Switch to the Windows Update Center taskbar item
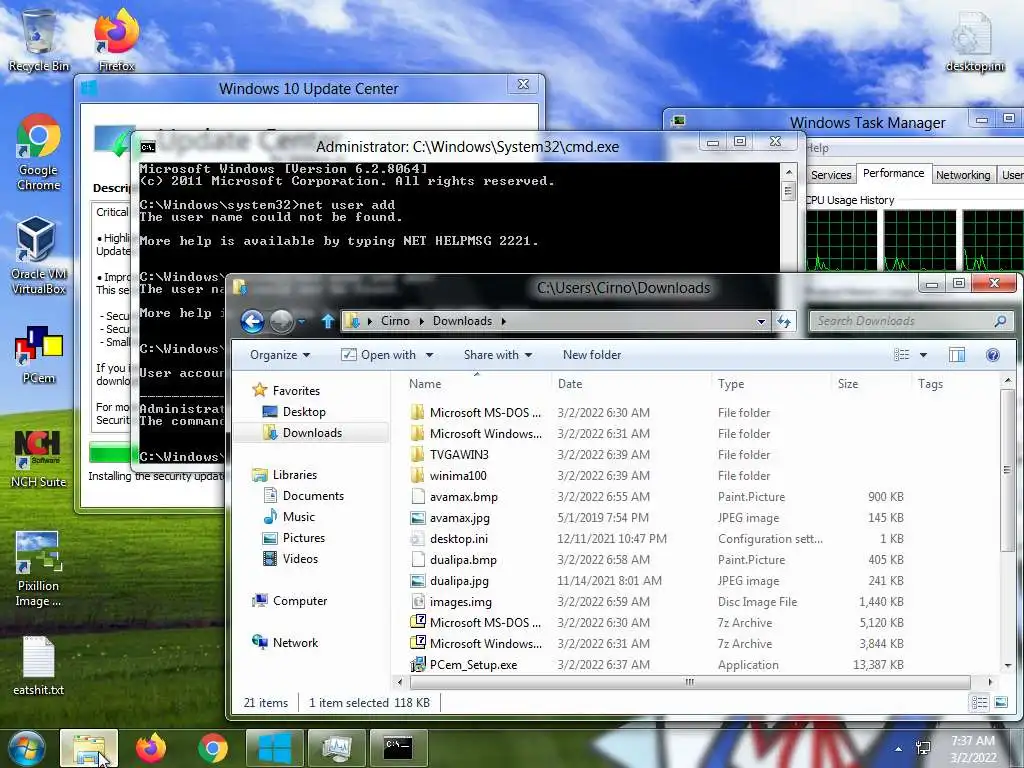Viewport: 1024px width, 768px height. tap(275, 748)
